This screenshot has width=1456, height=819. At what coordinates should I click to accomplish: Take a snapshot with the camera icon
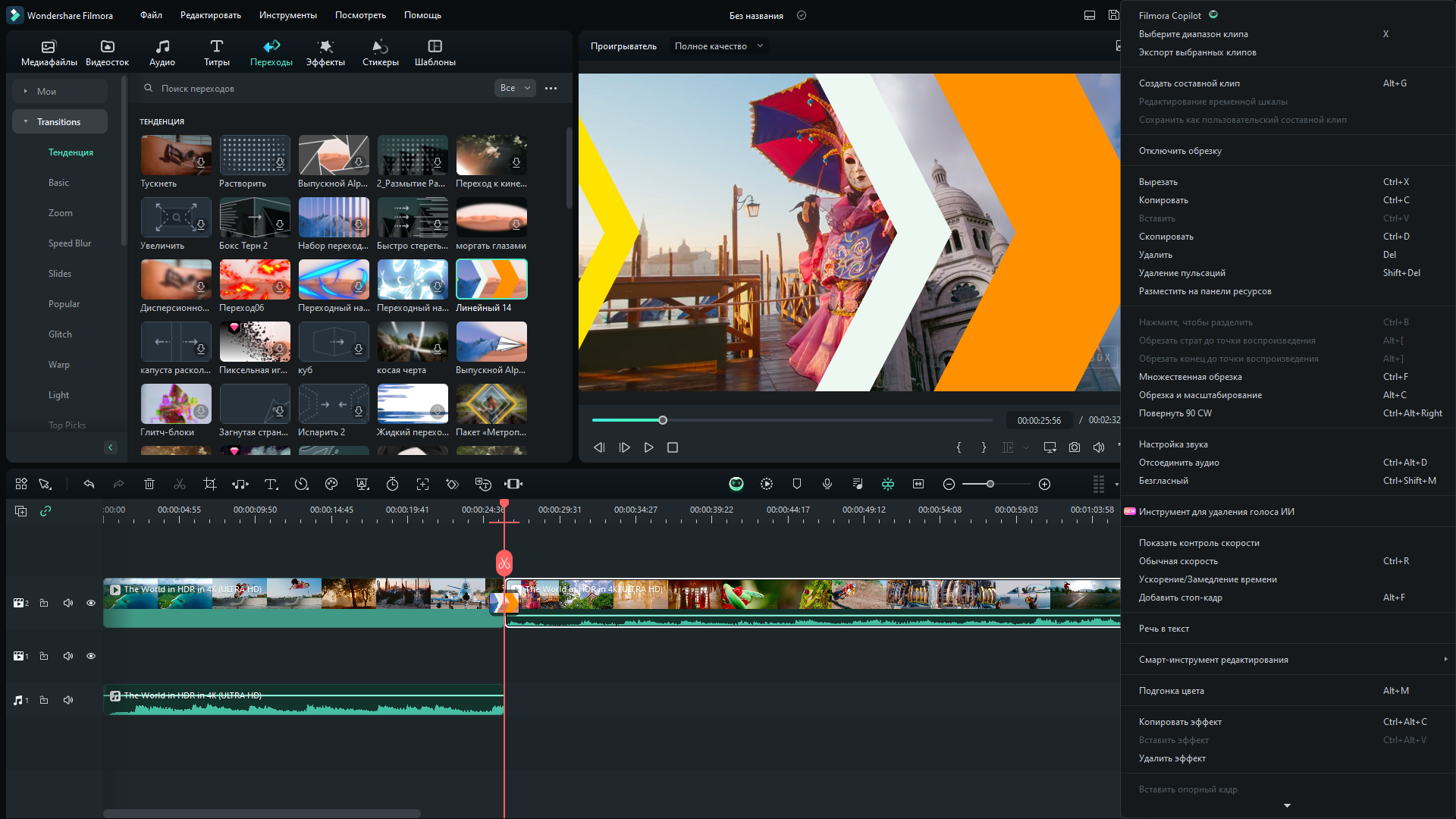click(x=1075, y=447)
